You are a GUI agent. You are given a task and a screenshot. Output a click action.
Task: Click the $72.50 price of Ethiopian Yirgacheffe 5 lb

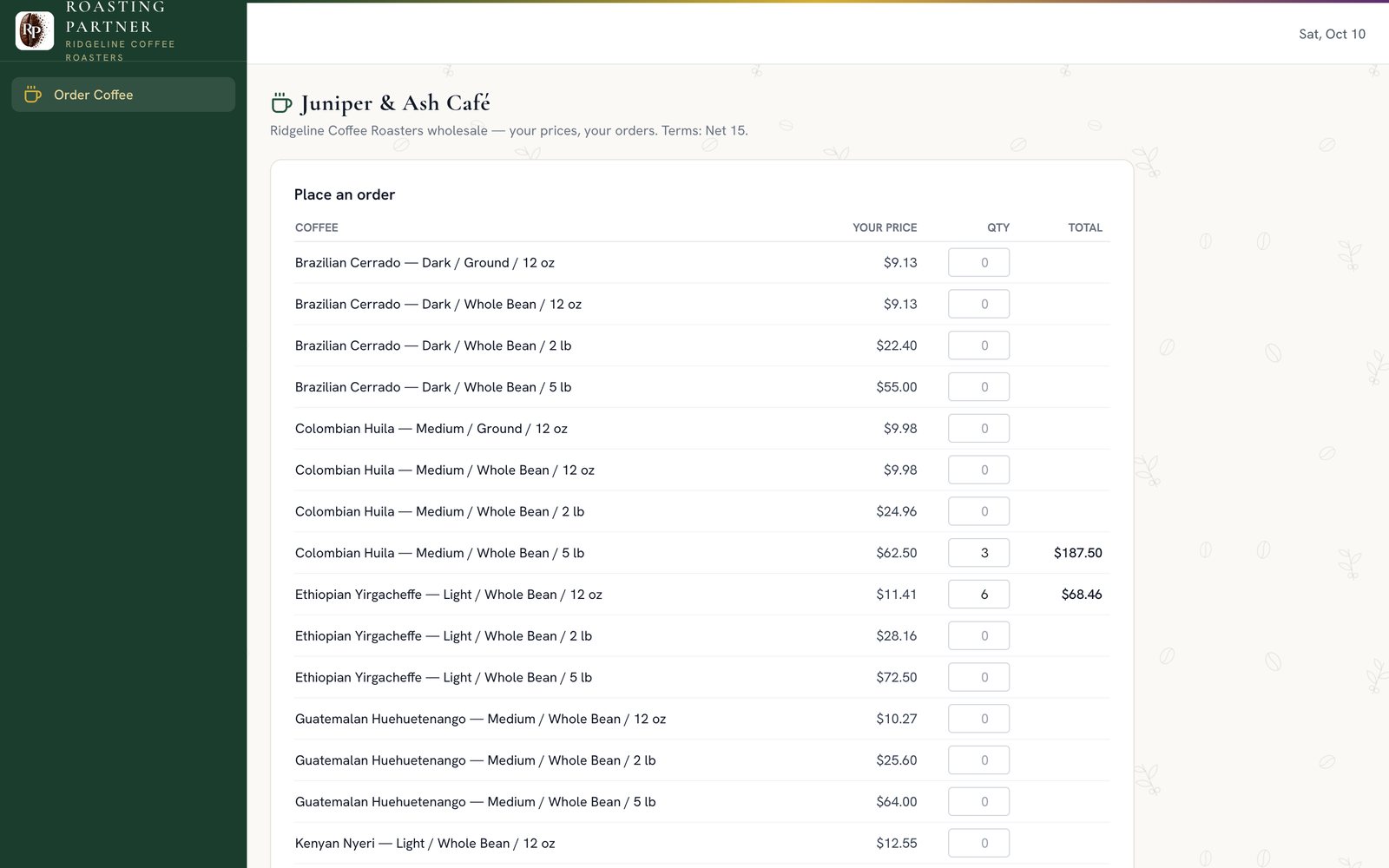[x=896, y=677]
